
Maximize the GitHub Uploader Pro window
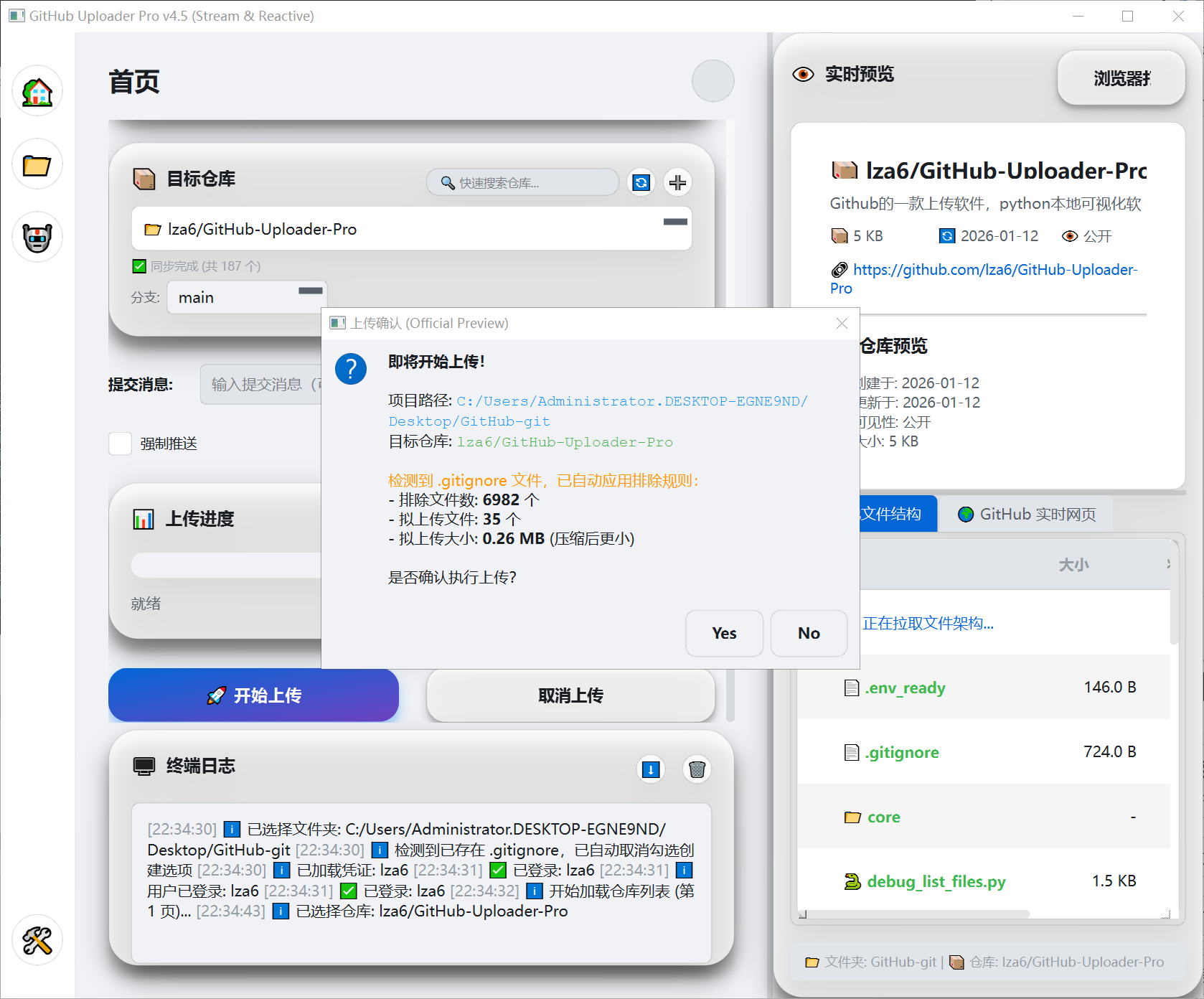click(1128, 16)
